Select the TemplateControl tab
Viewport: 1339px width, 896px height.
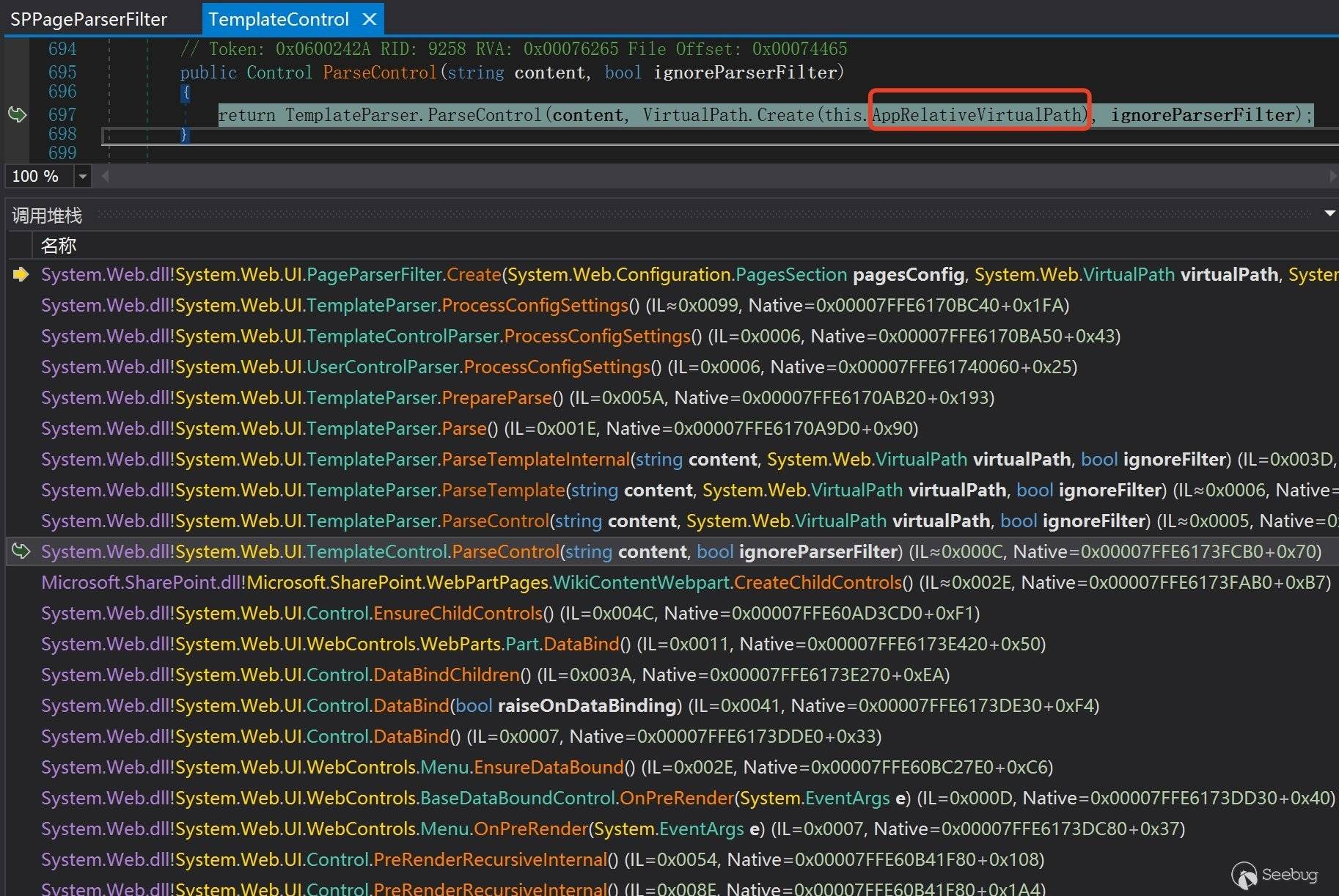tap(278, 19)
